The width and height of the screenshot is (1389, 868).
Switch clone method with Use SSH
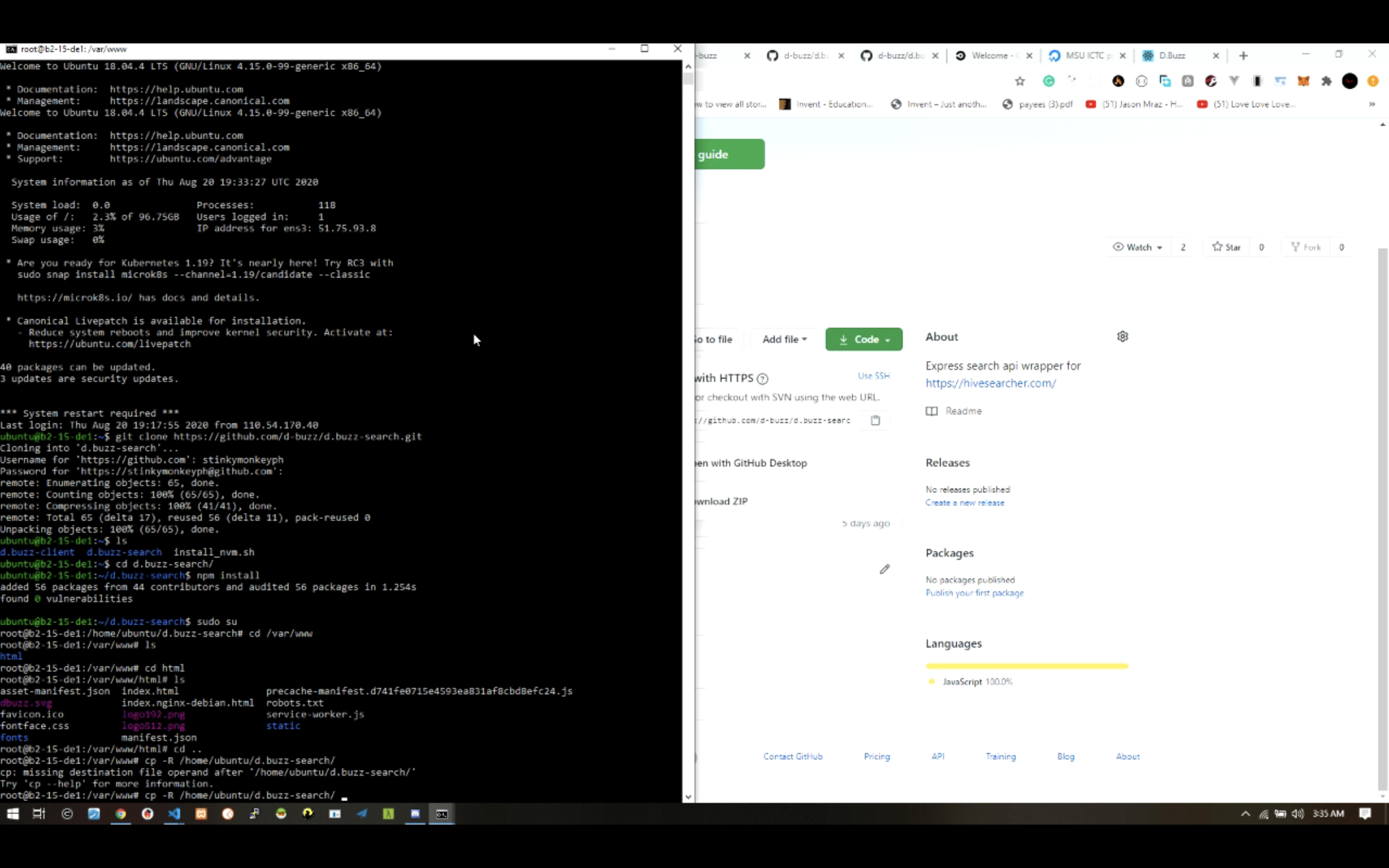point(873,376)
